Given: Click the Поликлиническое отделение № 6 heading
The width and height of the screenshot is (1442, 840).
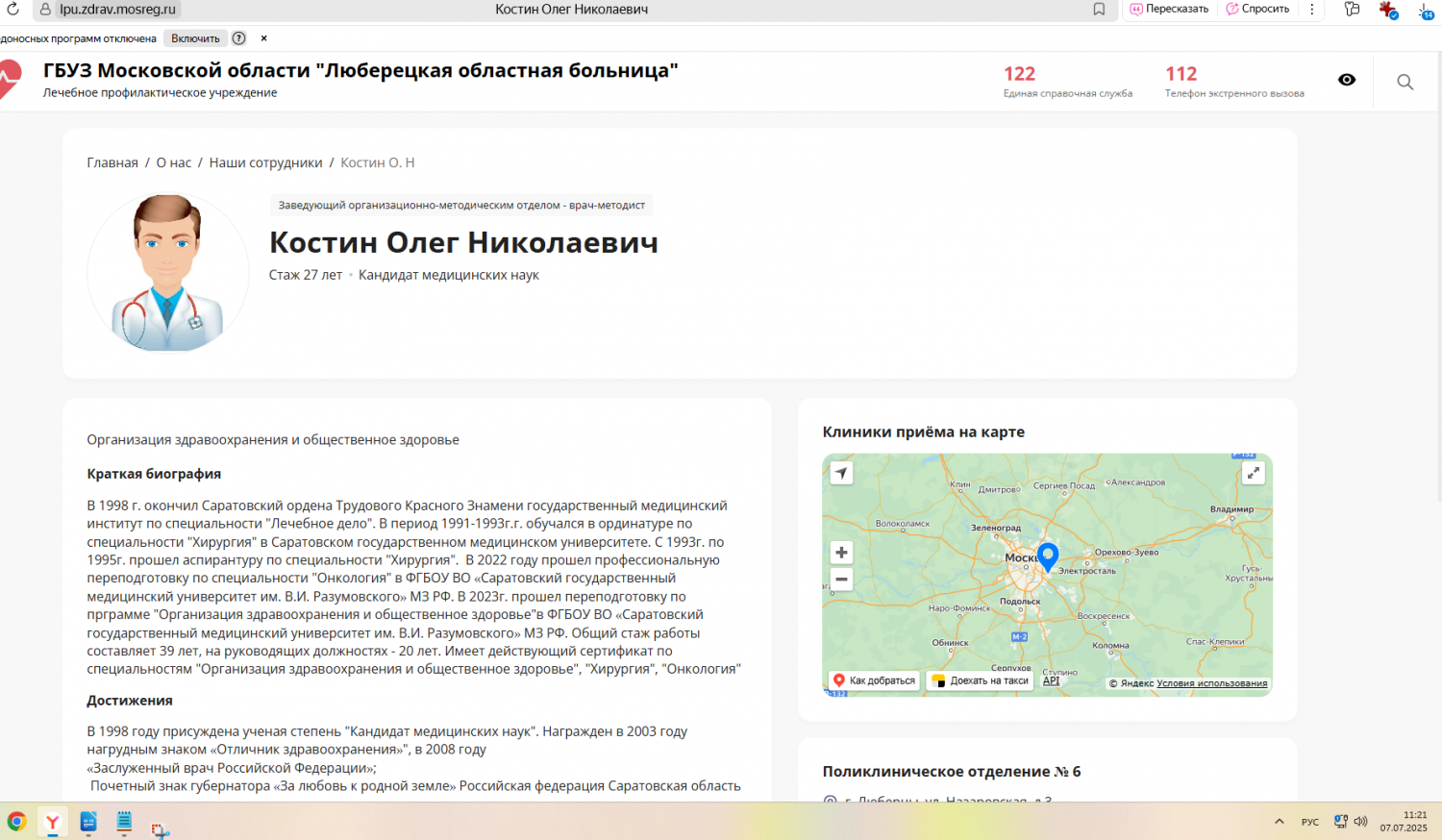Looking at the screenshot, I should coord(952,772).
